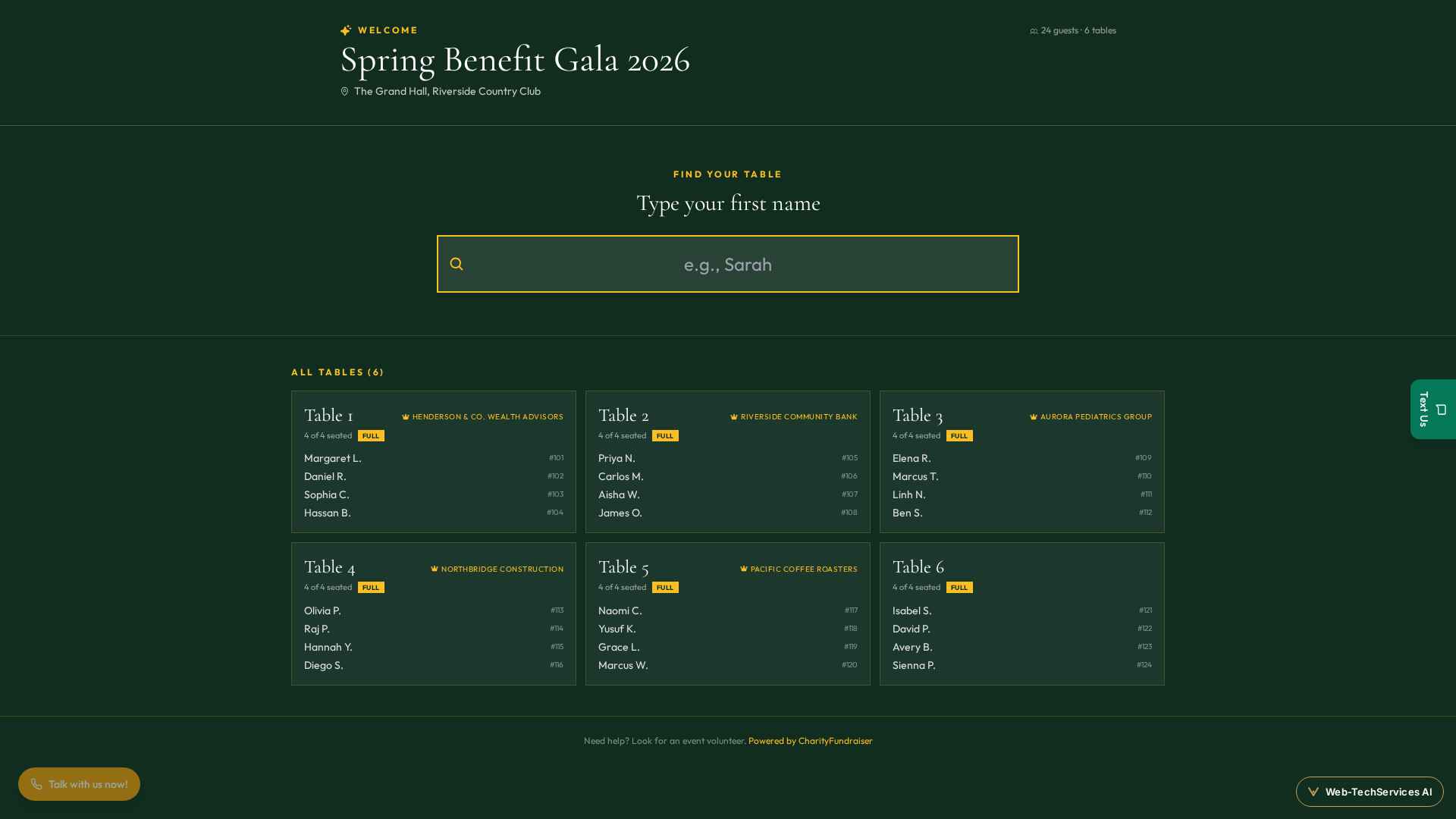Click the crown icon for Aurora Pediatrics Group
The image size is (1456, 819).
click(1034, 417)
